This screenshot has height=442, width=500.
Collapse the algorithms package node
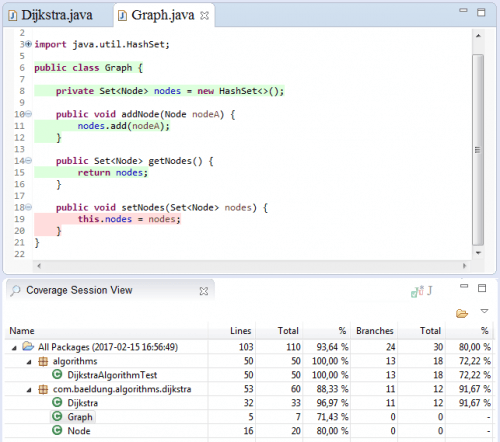pos(29,362)
